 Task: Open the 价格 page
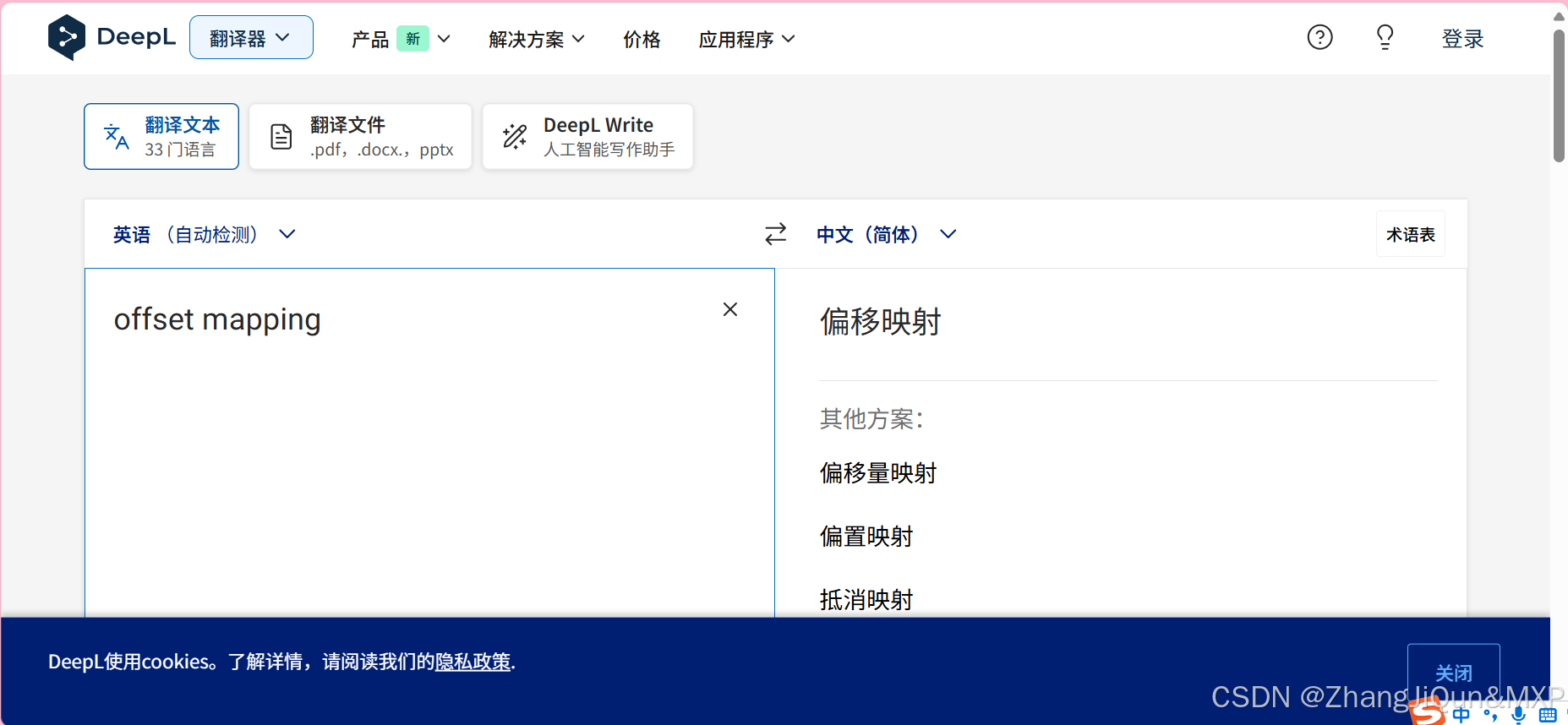(642, 39)
